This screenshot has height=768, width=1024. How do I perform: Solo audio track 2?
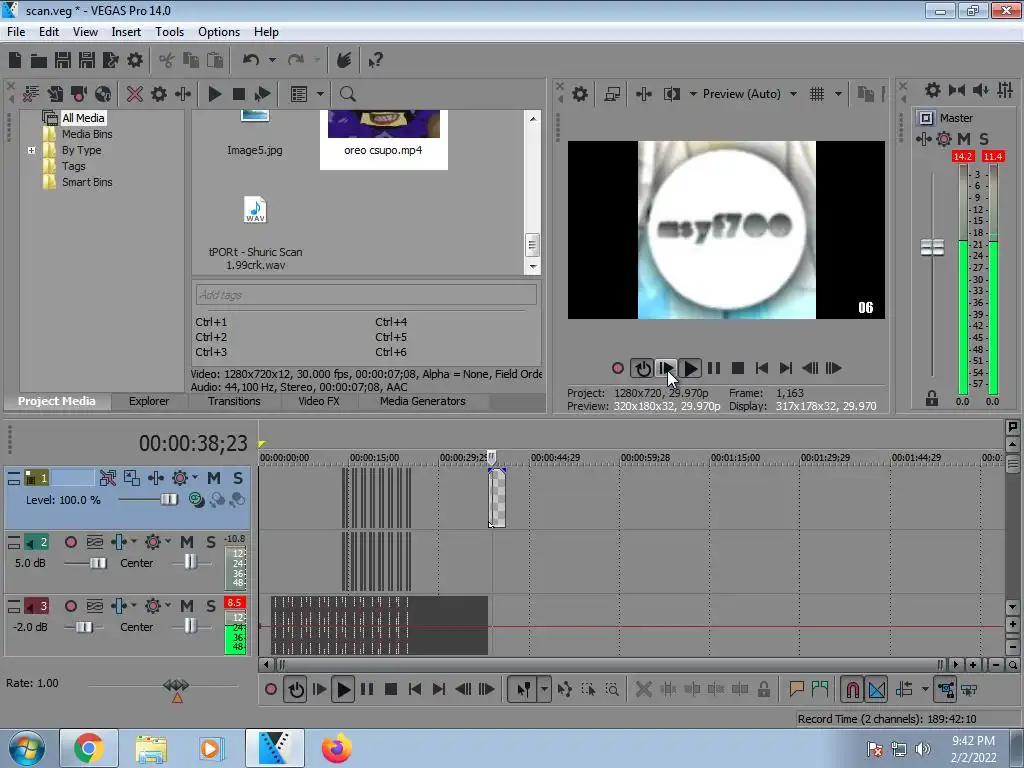210,542
